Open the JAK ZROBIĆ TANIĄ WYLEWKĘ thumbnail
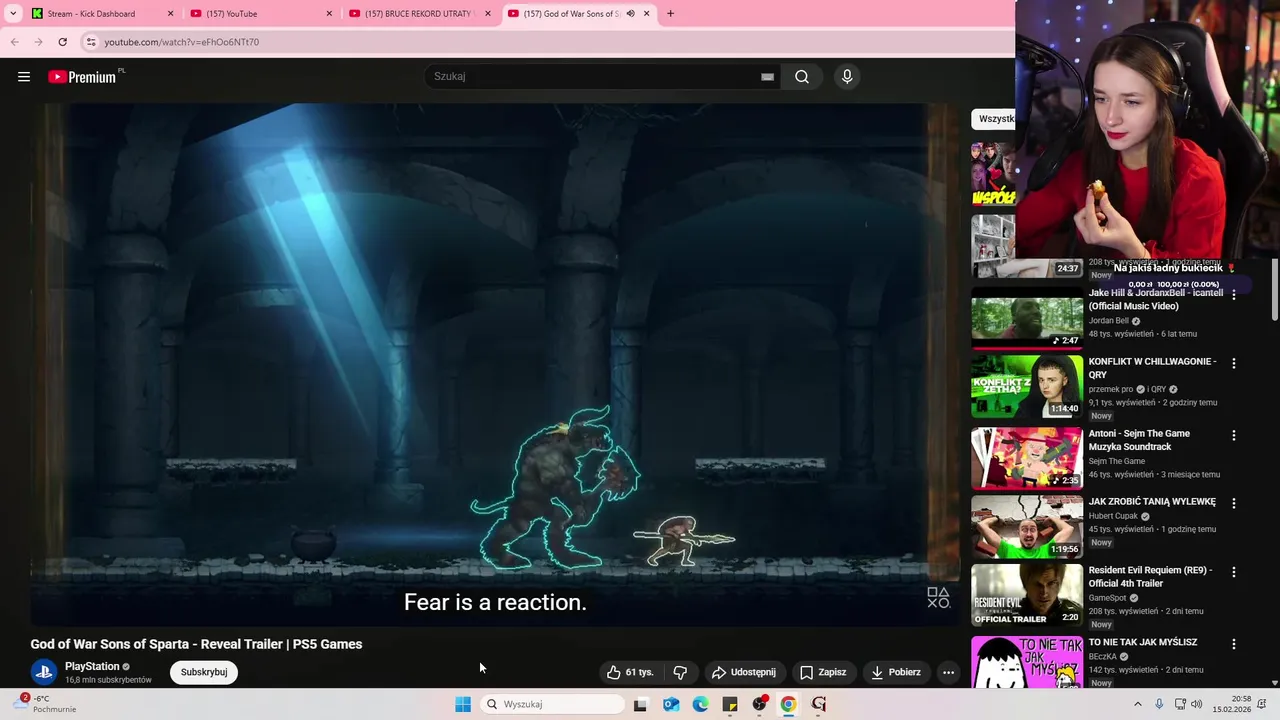 1027,526
